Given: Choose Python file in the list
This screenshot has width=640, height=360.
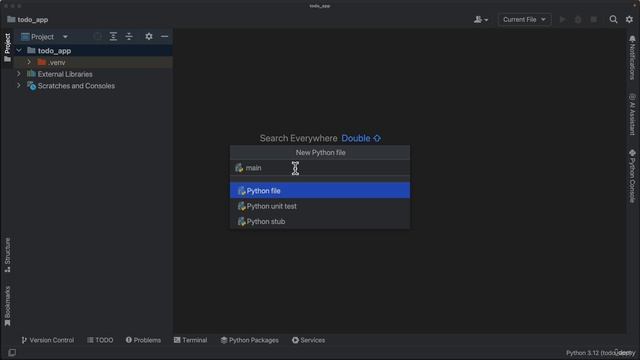Looking at the screenshot, I should [320, 191].
